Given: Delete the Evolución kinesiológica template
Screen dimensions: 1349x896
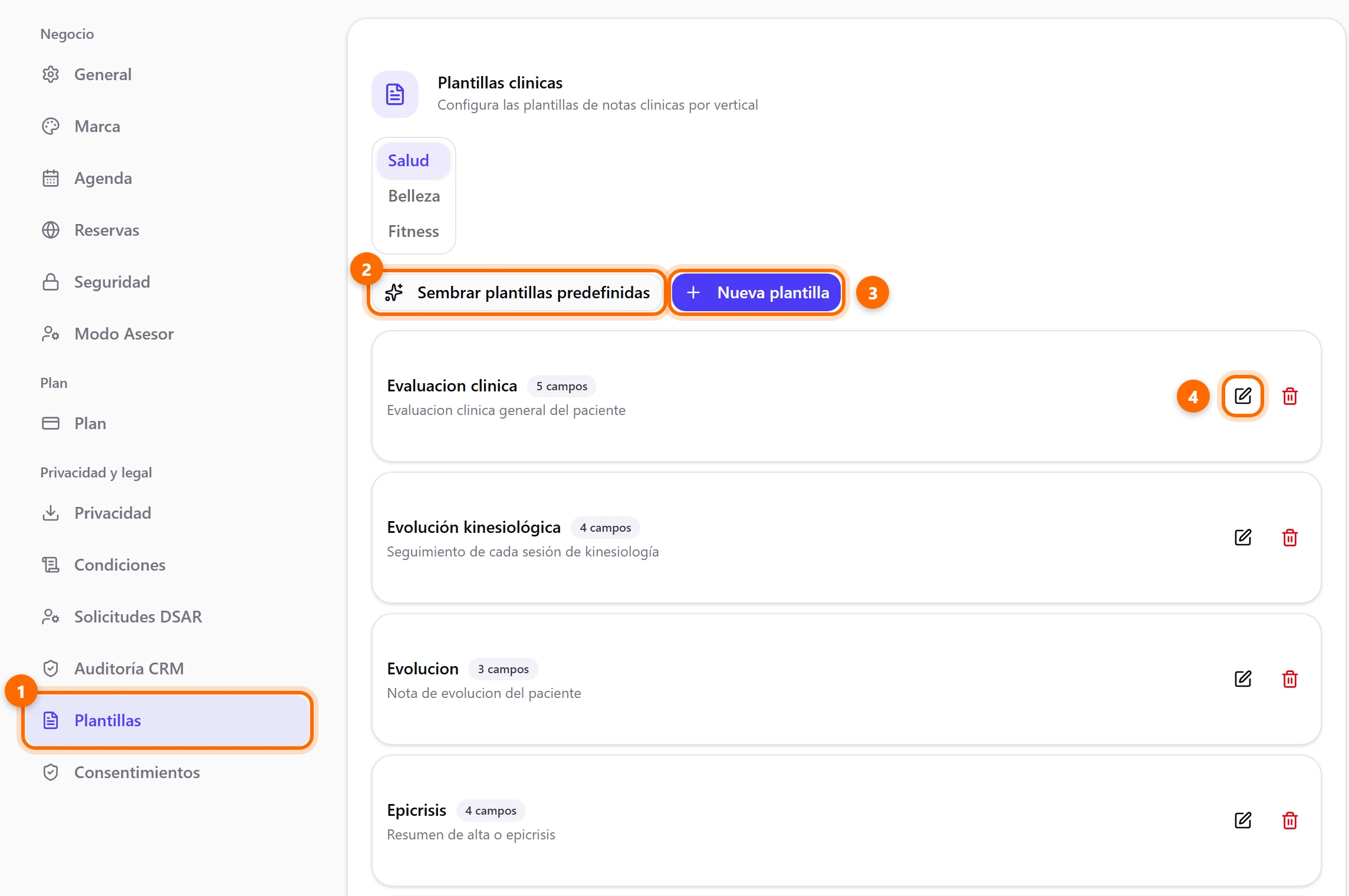Looking at the screenshot, I should (1290, 538).
